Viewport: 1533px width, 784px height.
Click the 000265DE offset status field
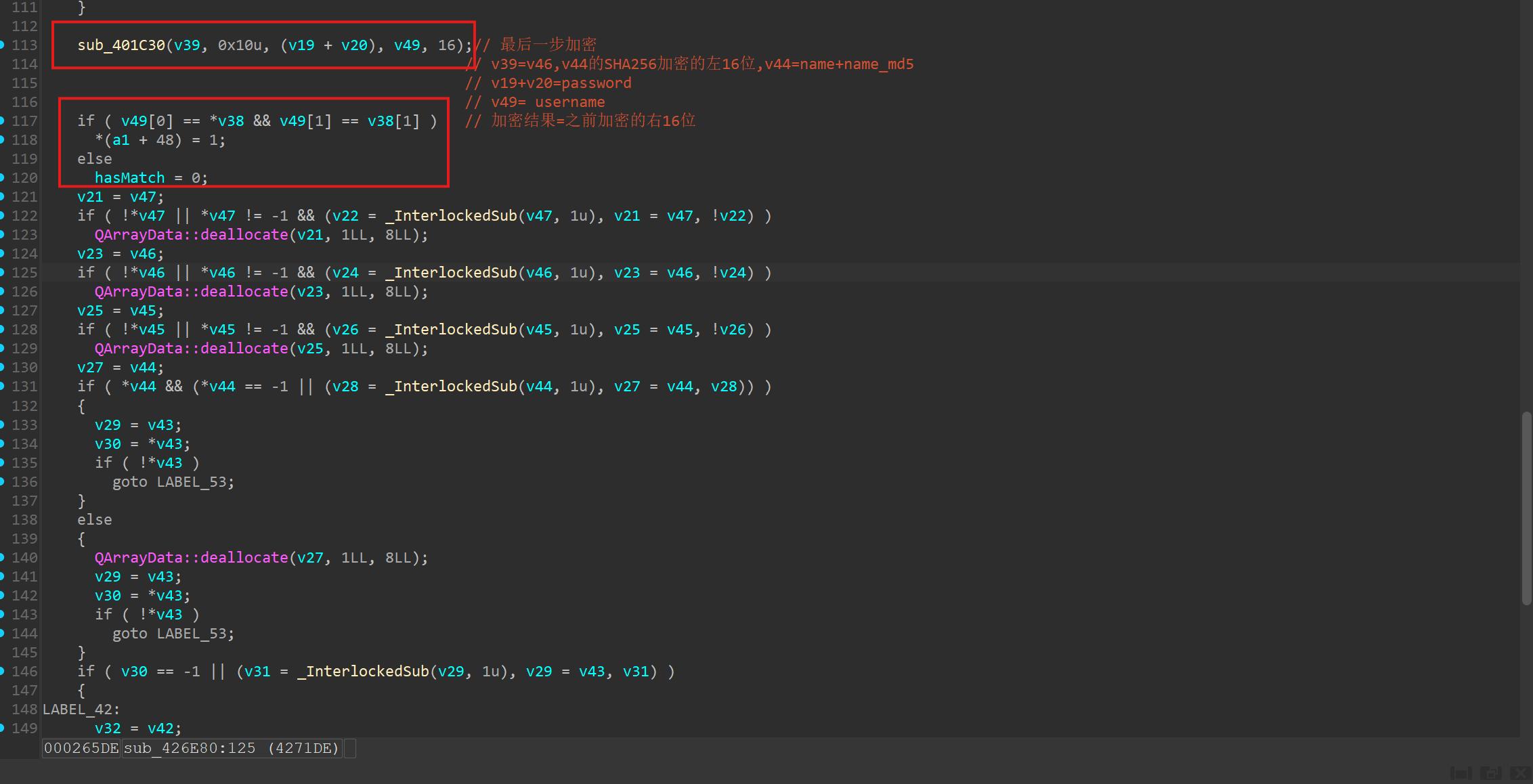[x=81, y=748]
